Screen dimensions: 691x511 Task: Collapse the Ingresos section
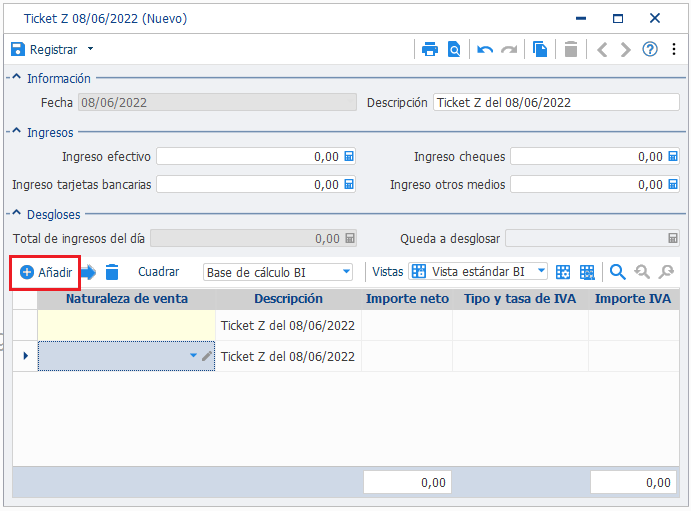click(x=16, y=131)
